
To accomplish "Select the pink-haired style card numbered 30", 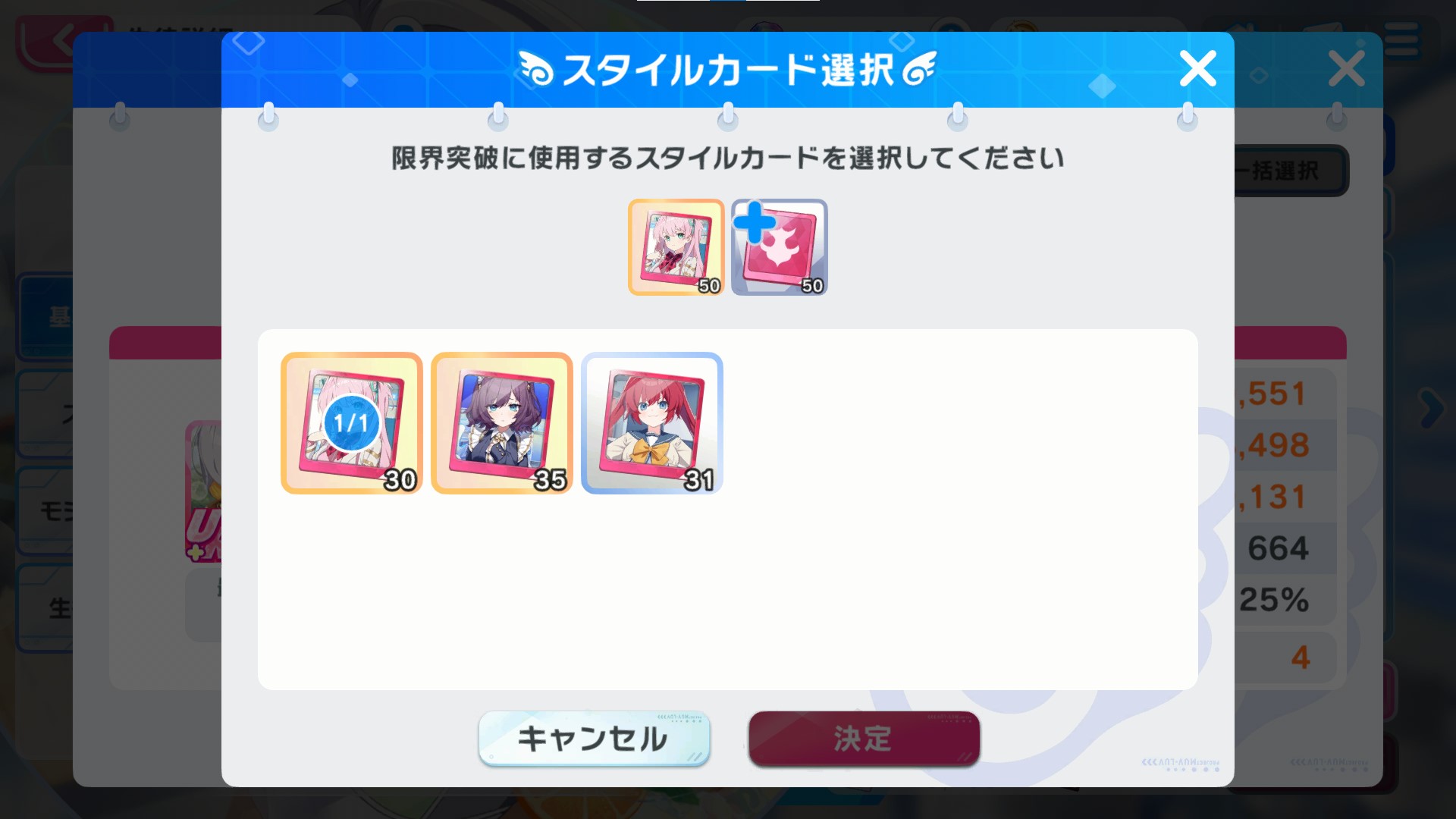I will [x=352, y=423].
